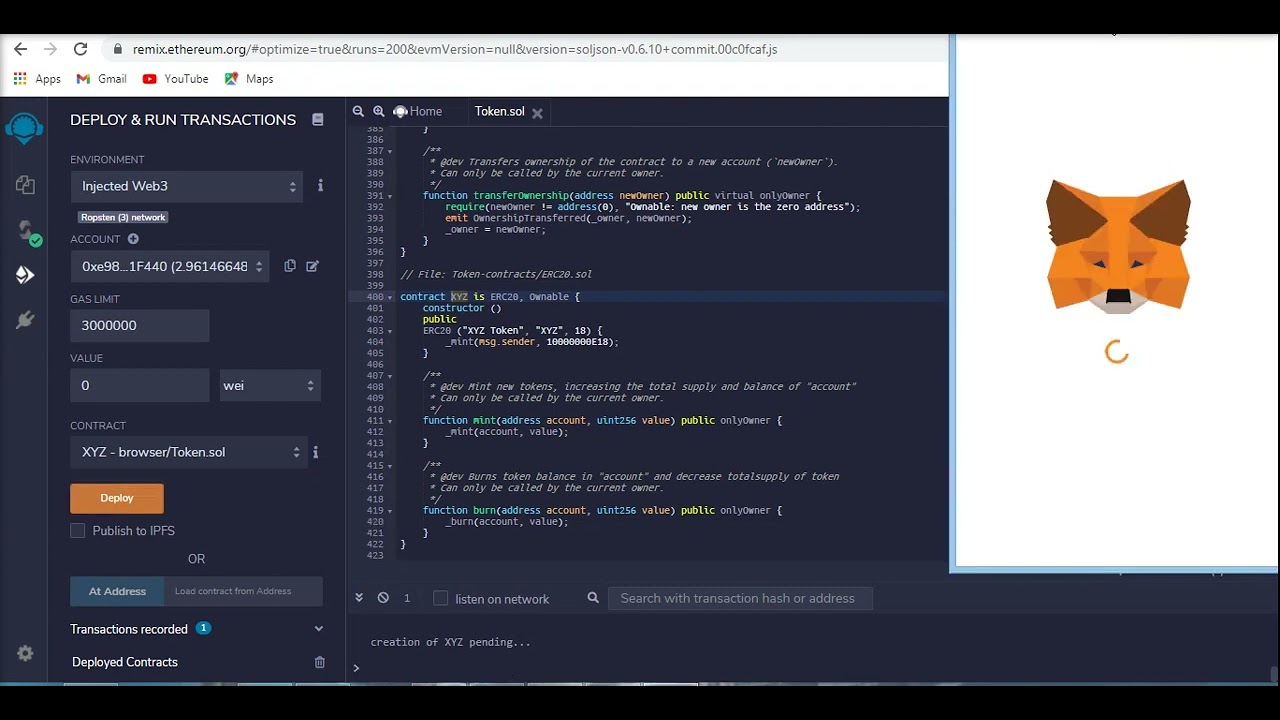Click the transferOwnership function line
This screenshot has height=720, width=1280.
point(622,195)
